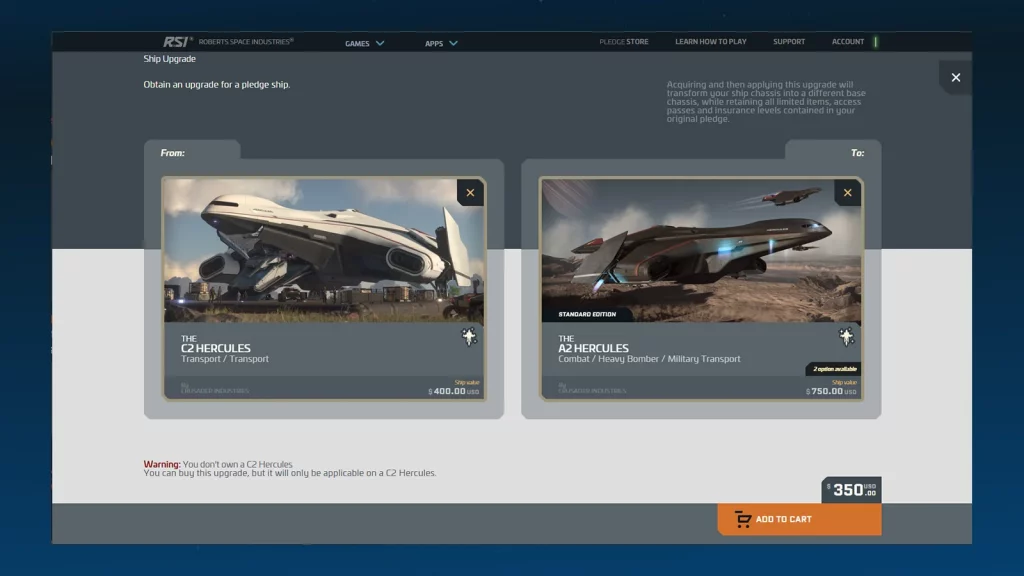Go to Learn How To Play
The width and height of the screenshot is (1024, 576).
[710, 42]
